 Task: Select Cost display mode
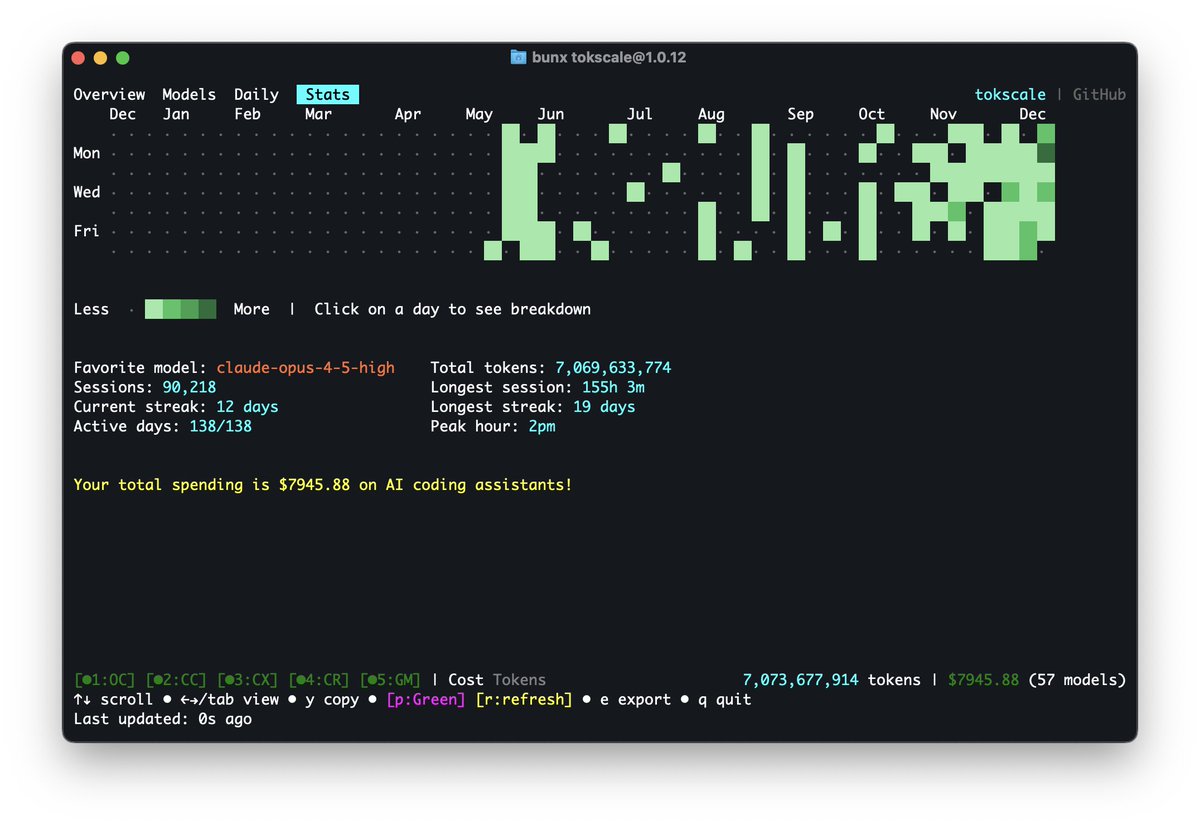[465, 680]
